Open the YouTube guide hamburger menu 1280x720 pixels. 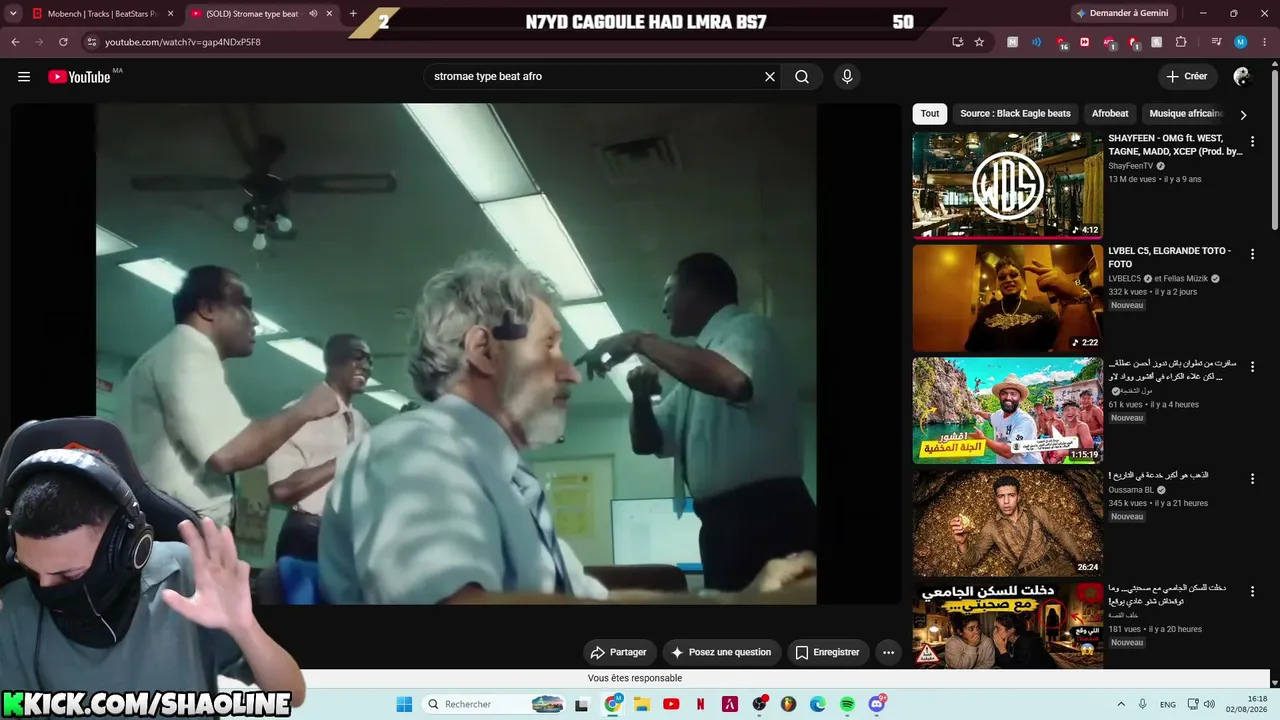click(x=24, y=77)
